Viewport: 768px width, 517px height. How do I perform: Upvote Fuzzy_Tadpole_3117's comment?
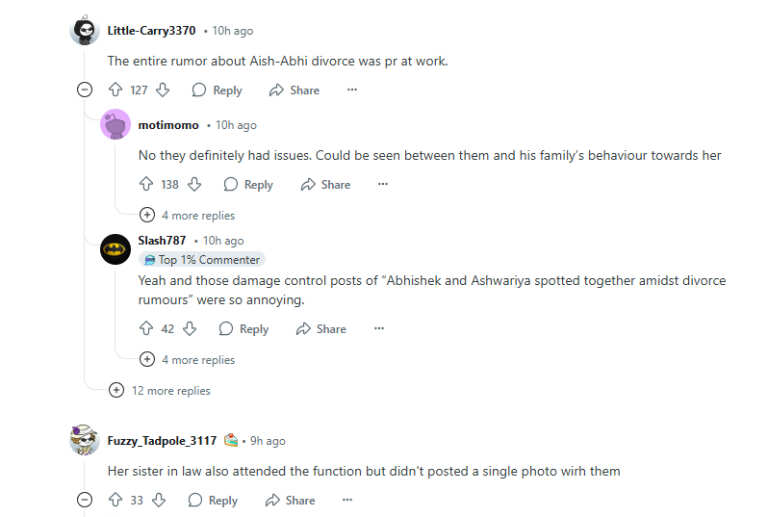tap(115, 500)
